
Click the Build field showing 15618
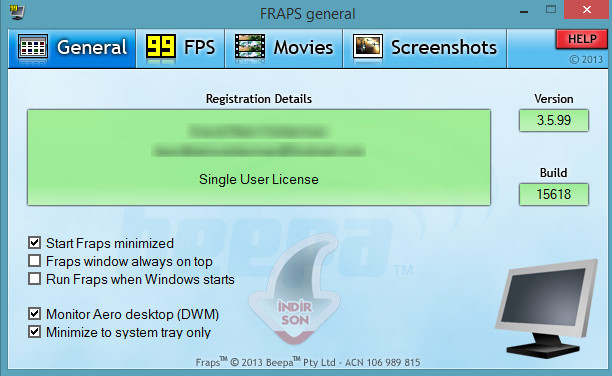(x=553, y=194)
